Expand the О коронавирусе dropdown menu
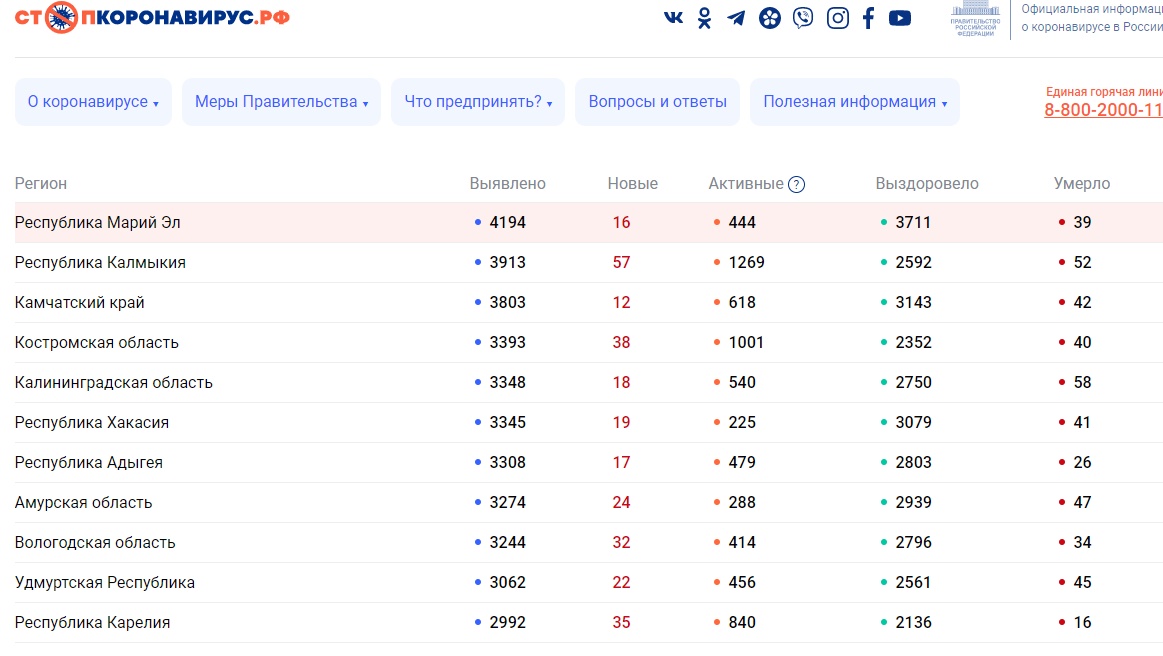Image resolution: width=1163 pixels, height=656 pixels. 93,102
